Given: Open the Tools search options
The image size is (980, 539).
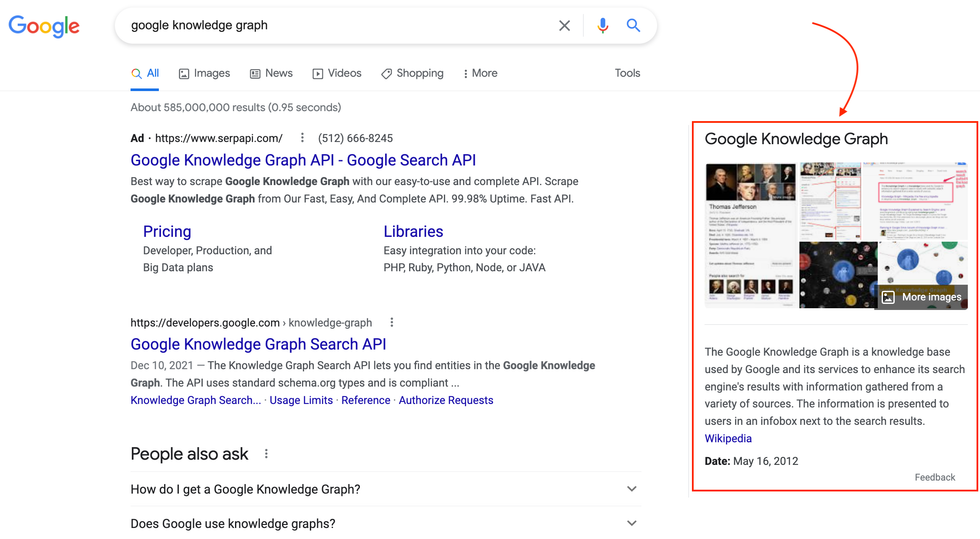Looking at the screenshot, I should click(x=627, y=73).
